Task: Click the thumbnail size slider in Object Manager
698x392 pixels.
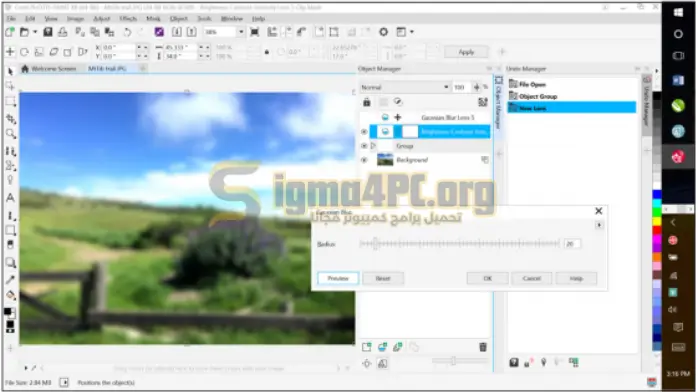Action: click(x=460, y=361)
